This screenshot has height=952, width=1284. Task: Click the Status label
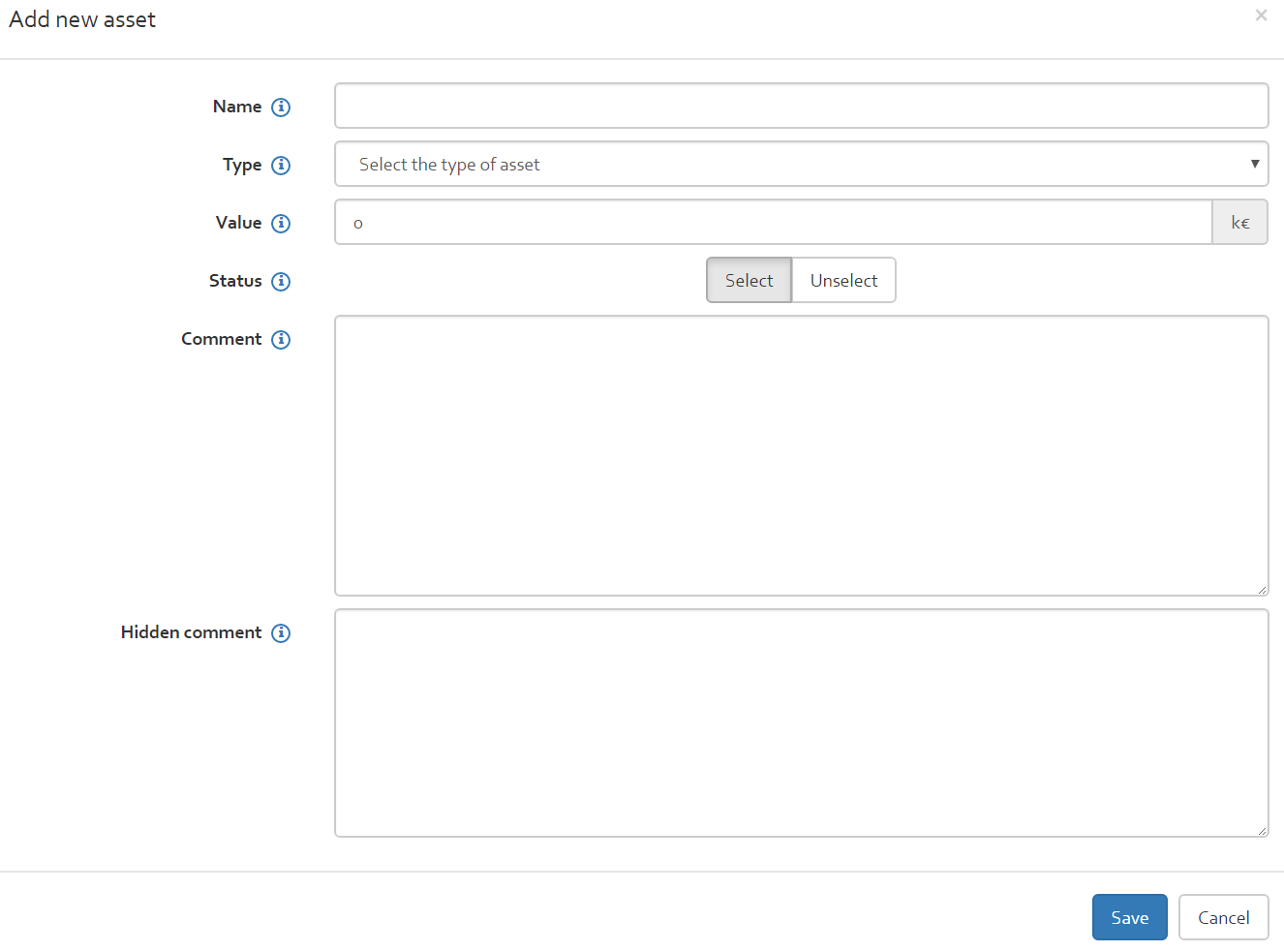235,281
